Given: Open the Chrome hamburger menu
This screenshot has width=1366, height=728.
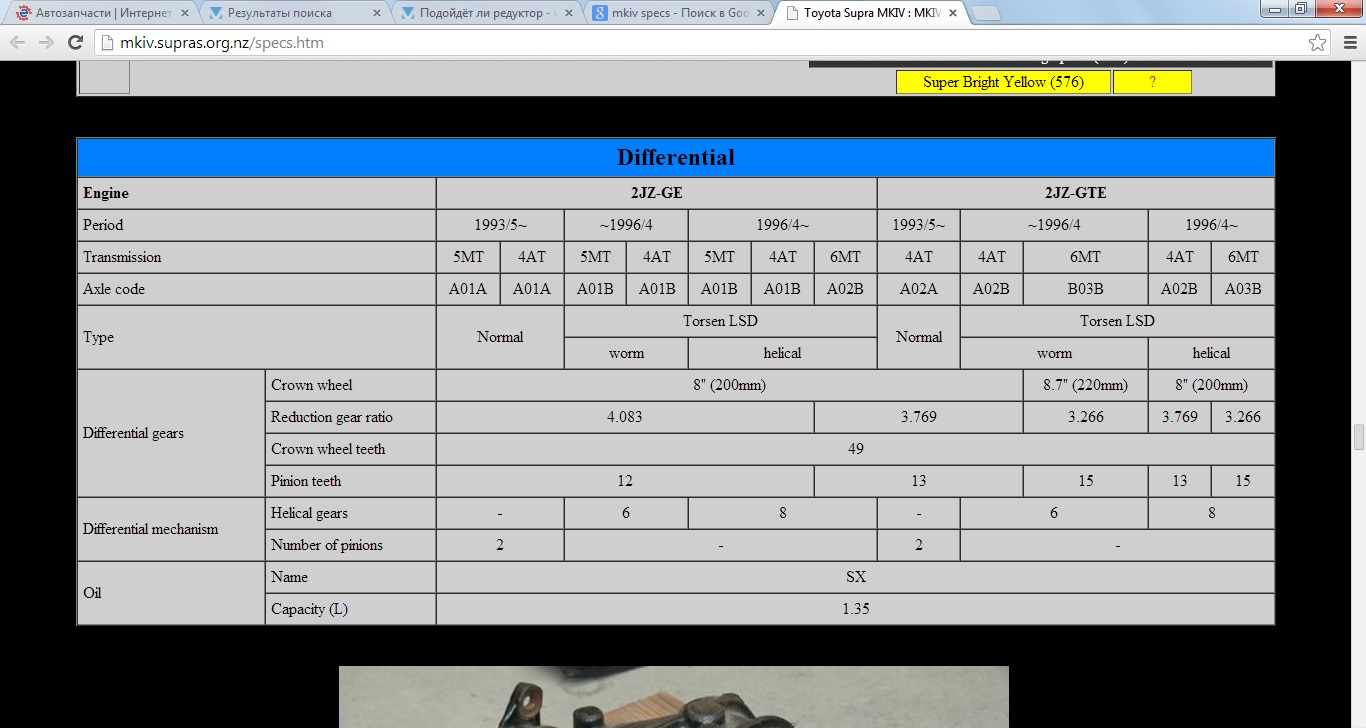Looking at the screenshot, I should 1348,43.
